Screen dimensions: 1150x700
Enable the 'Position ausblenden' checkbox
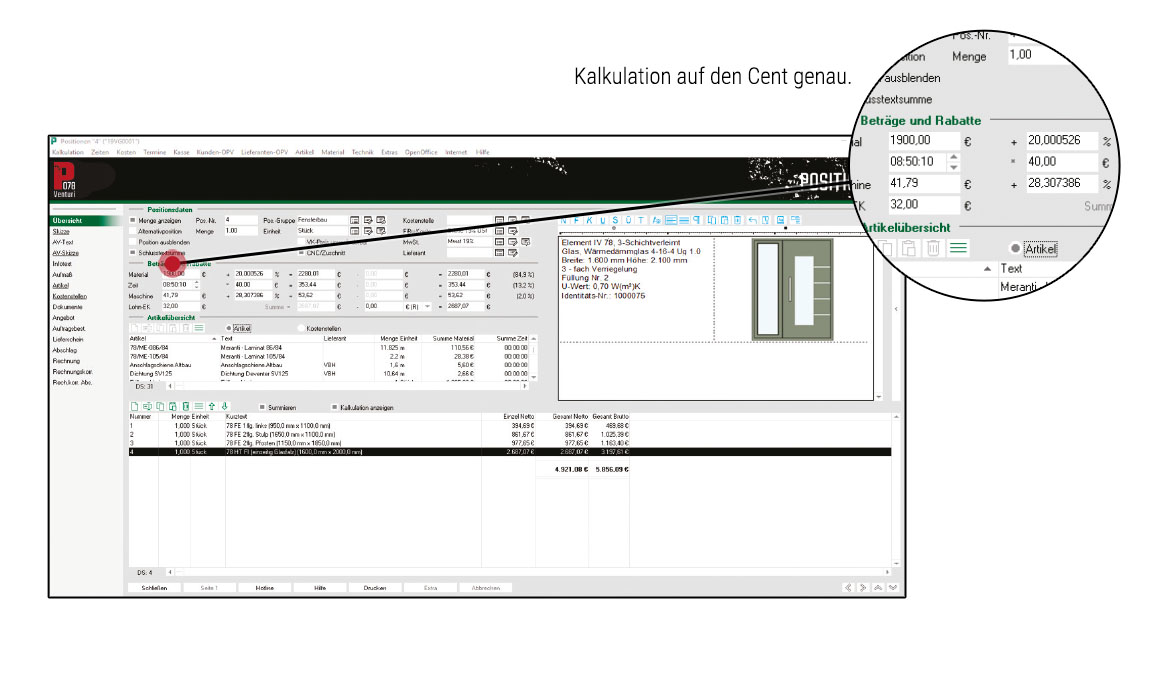132,242
